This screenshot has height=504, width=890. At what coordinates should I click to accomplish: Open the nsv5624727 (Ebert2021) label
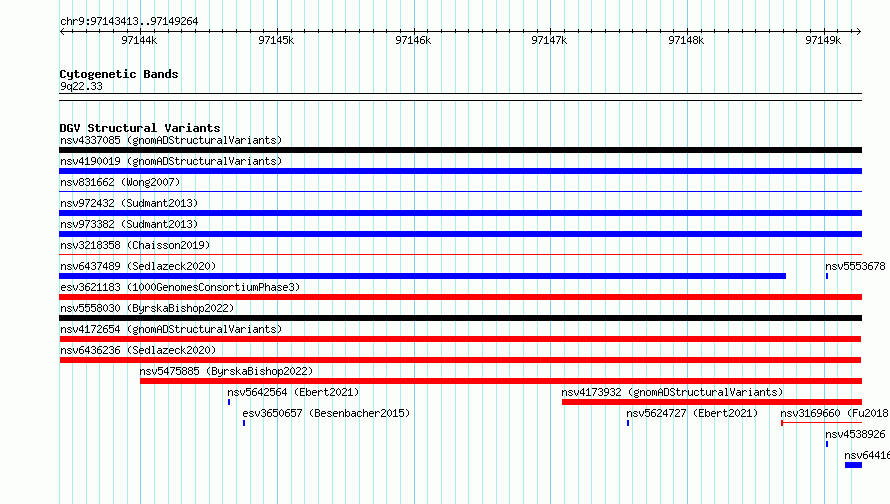click(x=692, y=413)
